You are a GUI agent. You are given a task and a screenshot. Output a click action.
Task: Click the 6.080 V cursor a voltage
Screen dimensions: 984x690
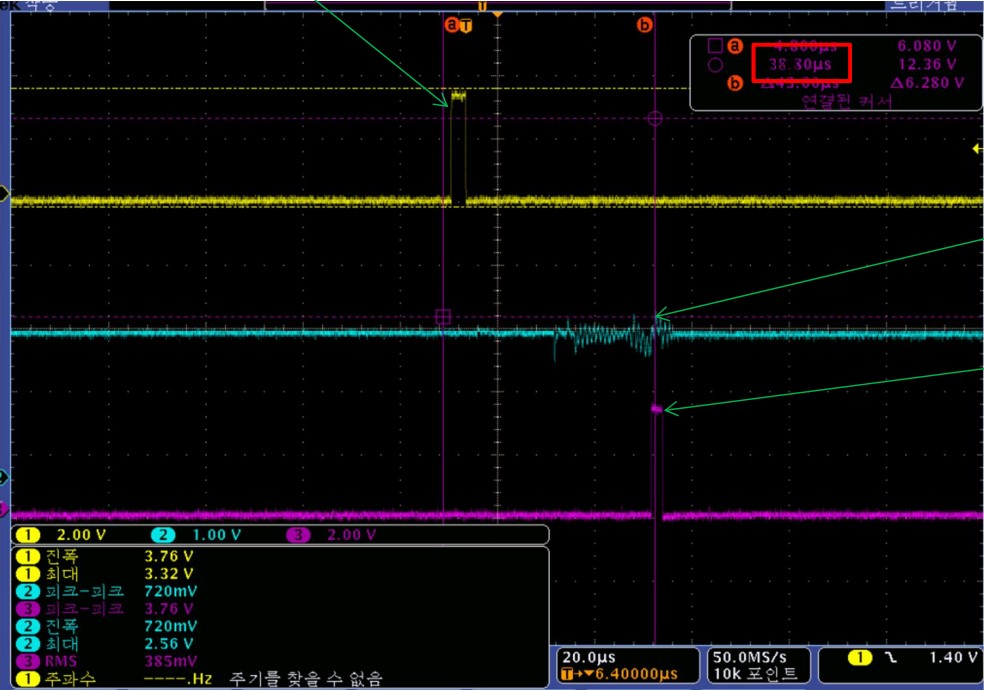click(x=926, y=46)
